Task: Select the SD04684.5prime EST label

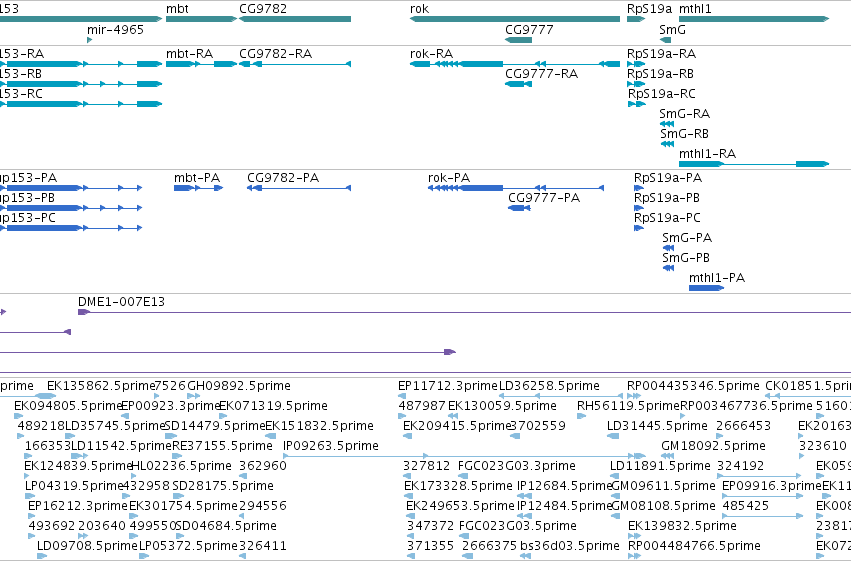Action: tap(226, 527)
